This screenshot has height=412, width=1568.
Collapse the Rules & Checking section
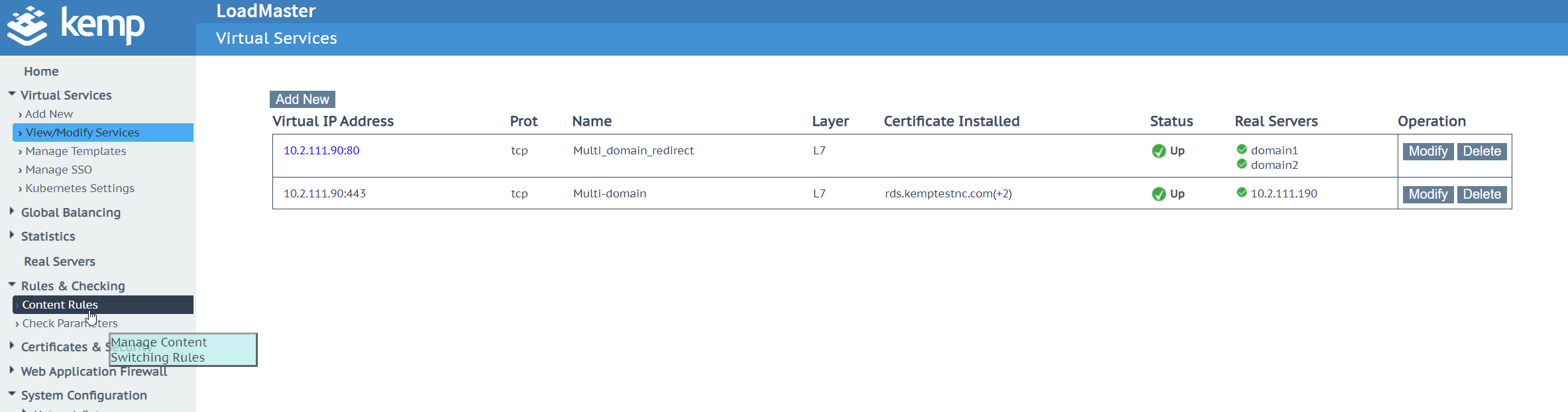tap(12, 285)
